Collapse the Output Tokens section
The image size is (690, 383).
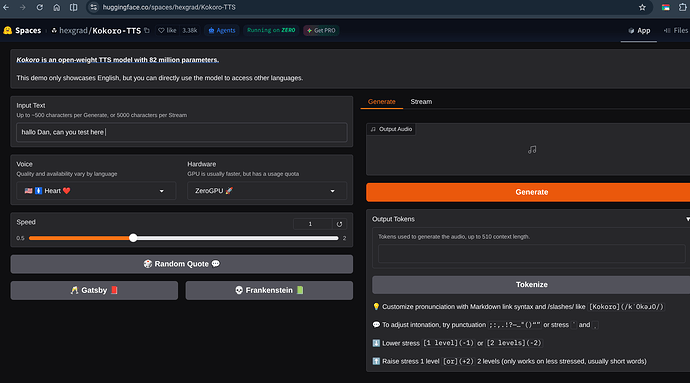click(x=687, y=219)
